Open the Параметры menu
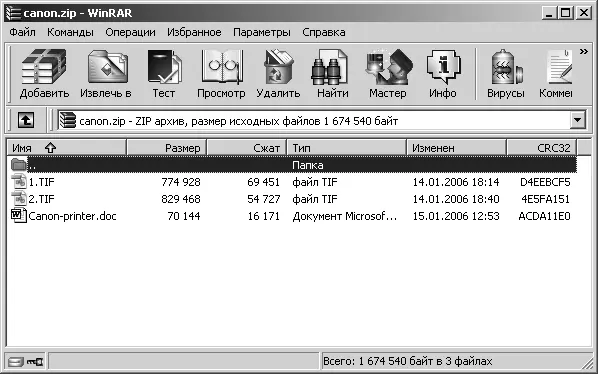The image size is (598, 374). pos(262,32)
